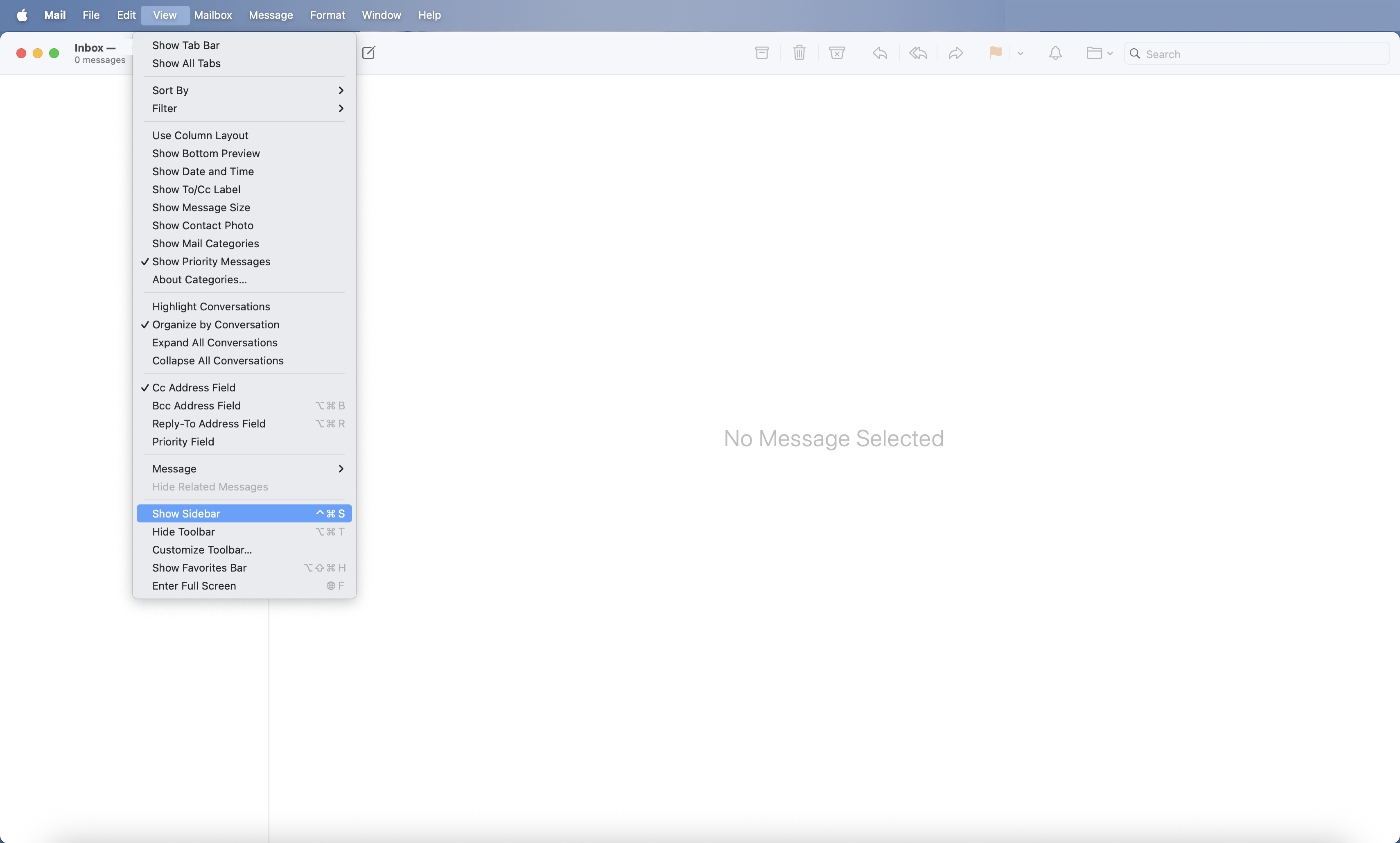Choose Show Bottom Preview
Image resolution: width=1400 pixels, height=843 pixels.
click(x=244, y=154)
